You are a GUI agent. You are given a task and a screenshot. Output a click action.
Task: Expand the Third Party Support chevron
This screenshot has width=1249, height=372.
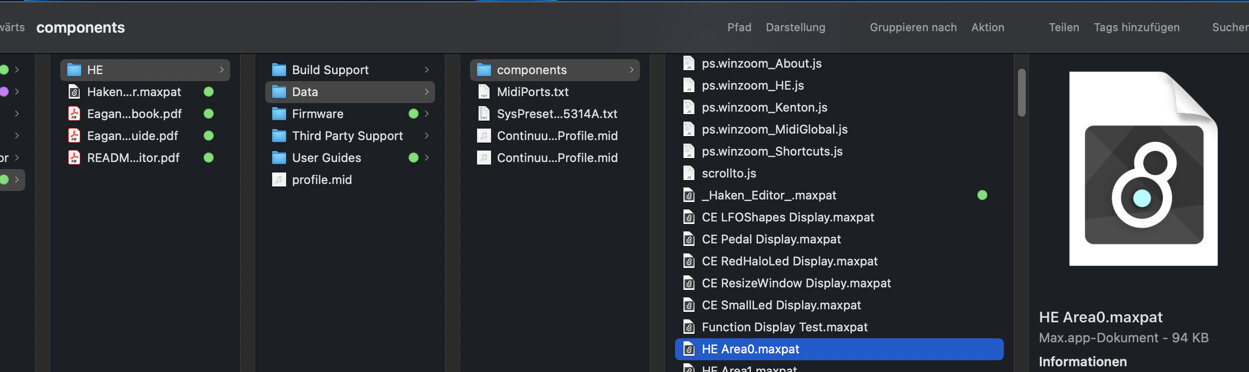426,136
